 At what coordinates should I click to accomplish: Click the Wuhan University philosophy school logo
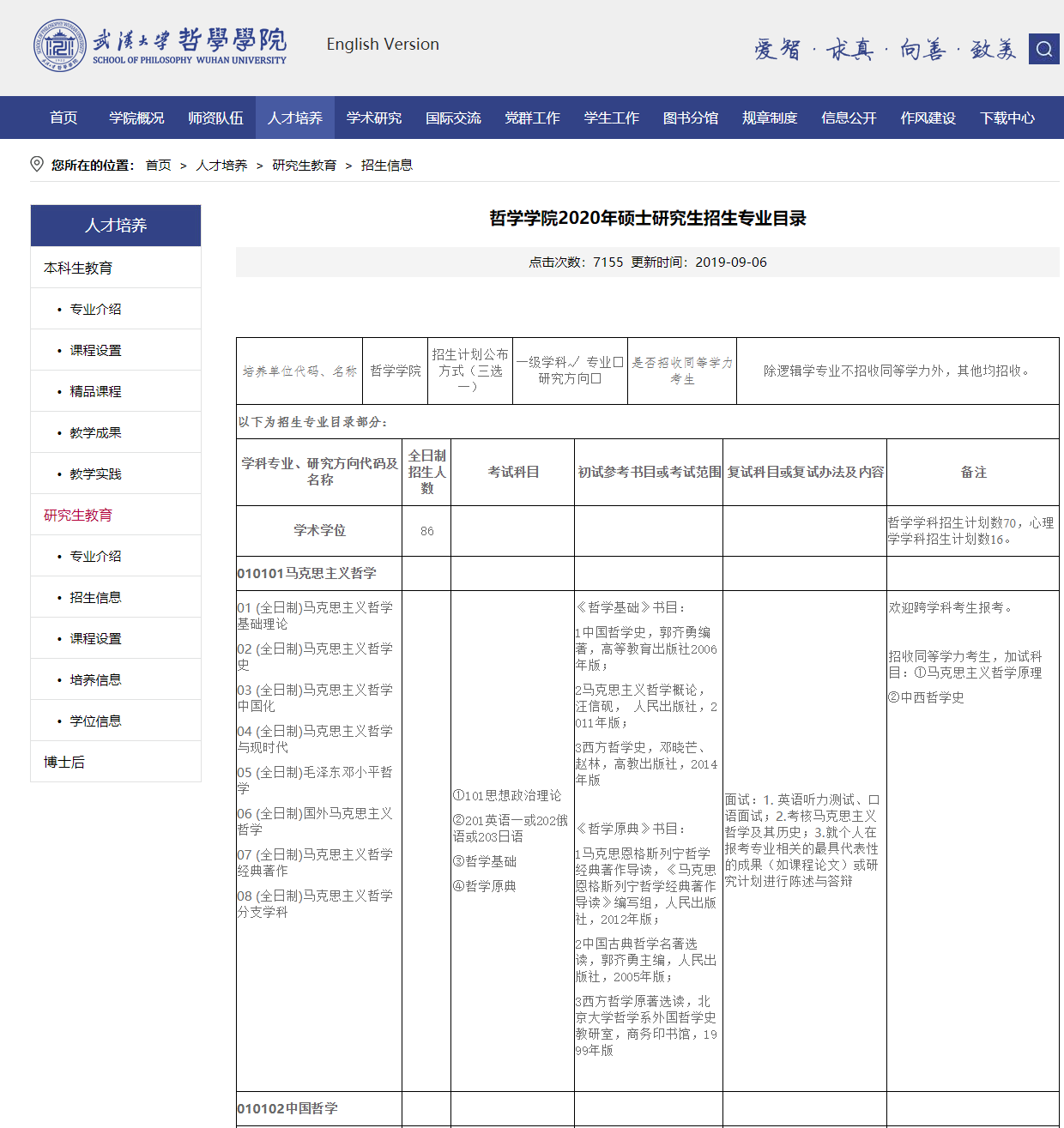pyautogui.click(x=160, y=46)
